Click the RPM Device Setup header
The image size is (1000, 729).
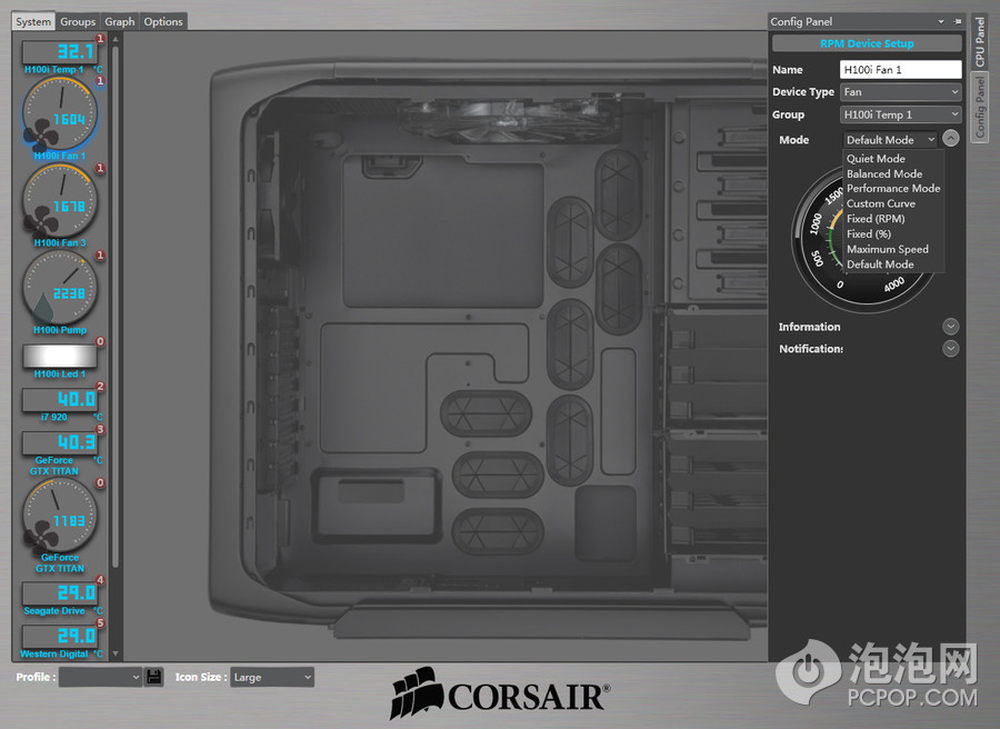[x=867, y=43]
